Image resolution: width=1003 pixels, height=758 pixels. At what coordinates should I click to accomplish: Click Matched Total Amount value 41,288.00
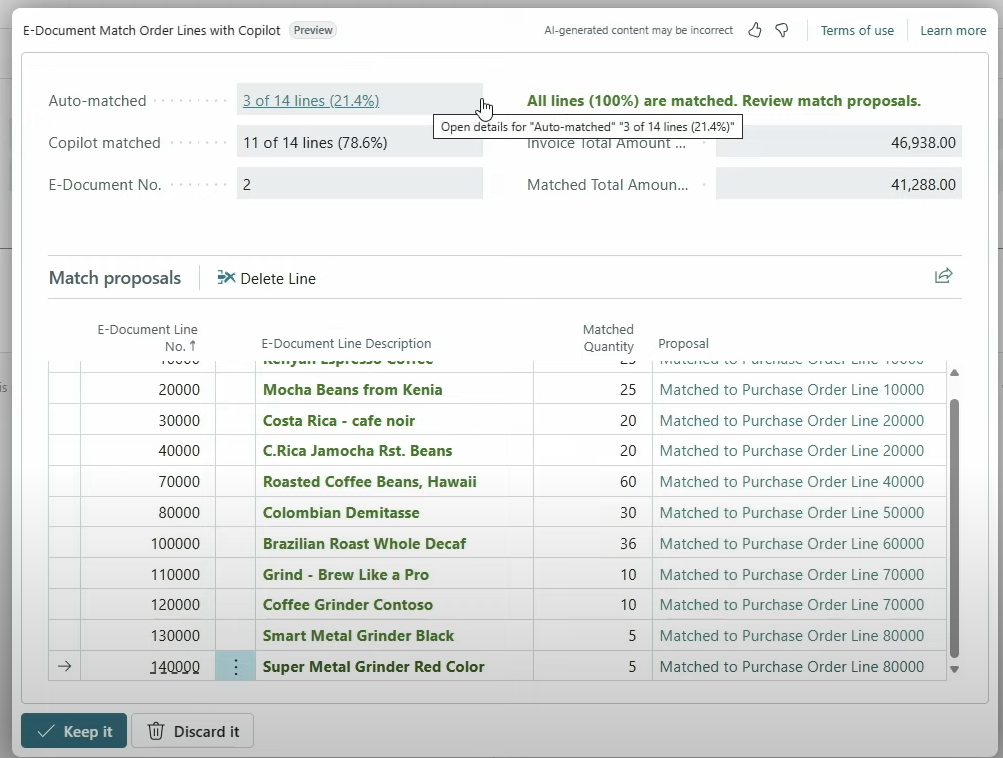point(839,185)
